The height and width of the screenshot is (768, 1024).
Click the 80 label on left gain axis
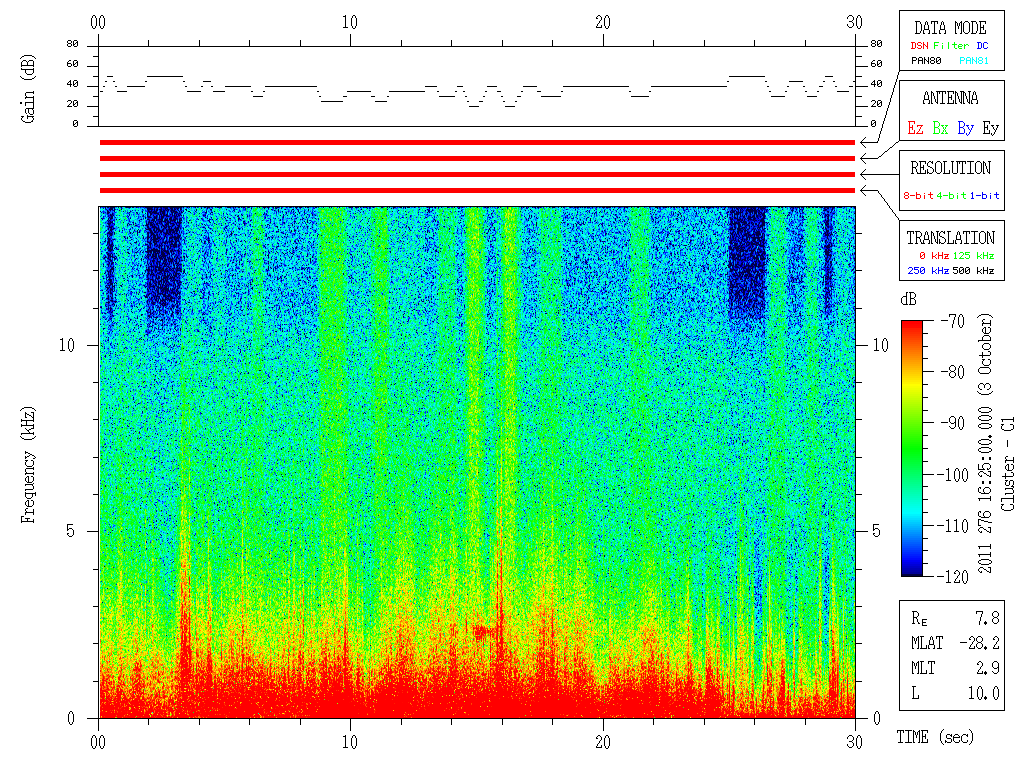pyautogui.click(x=72, y=44)
